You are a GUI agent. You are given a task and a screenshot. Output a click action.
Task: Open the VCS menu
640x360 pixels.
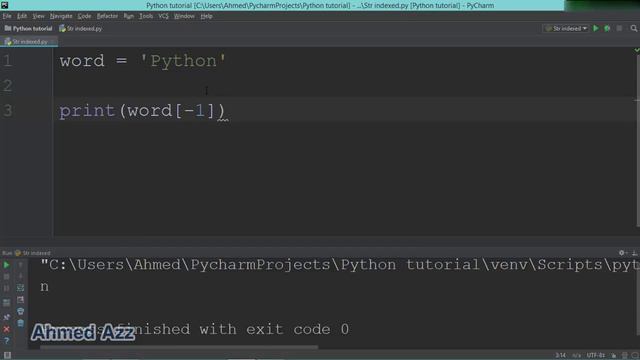click(163, 16)
